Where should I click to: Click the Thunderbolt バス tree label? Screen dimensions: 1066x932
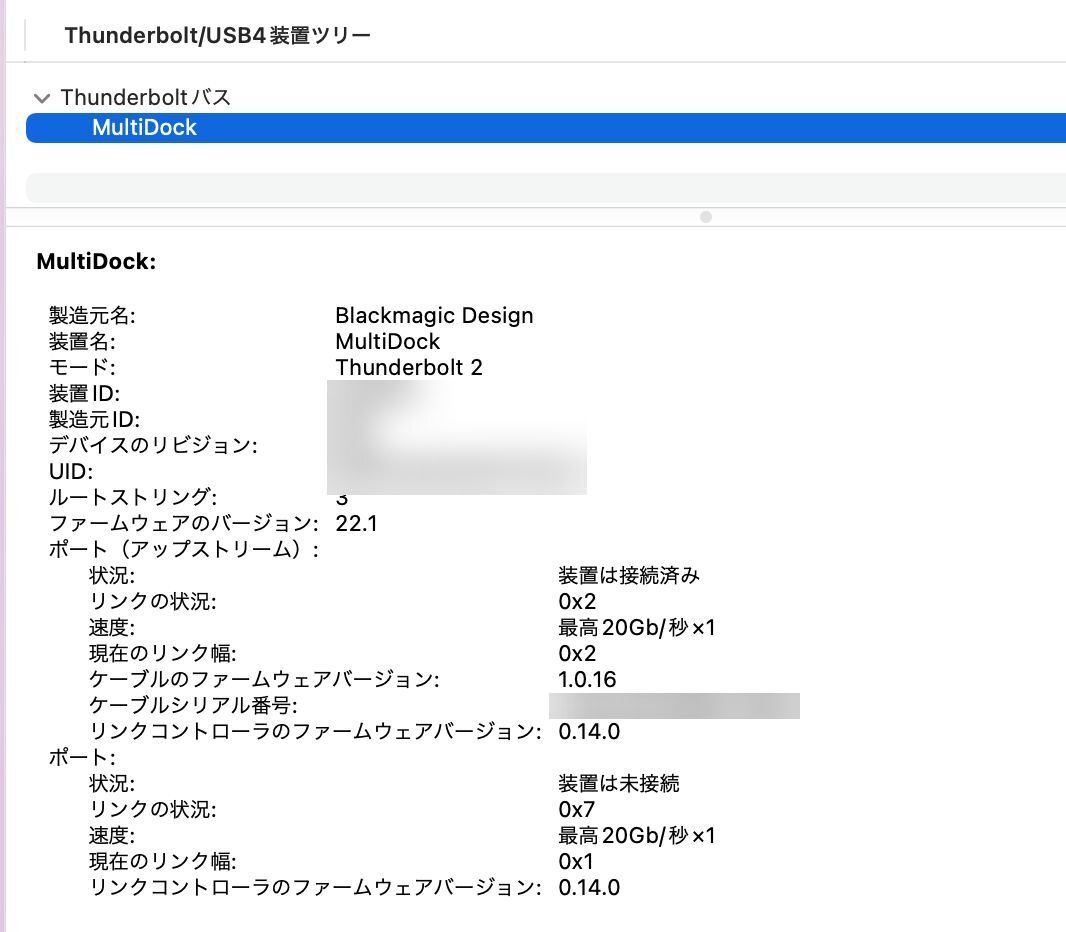pos(145,97)
